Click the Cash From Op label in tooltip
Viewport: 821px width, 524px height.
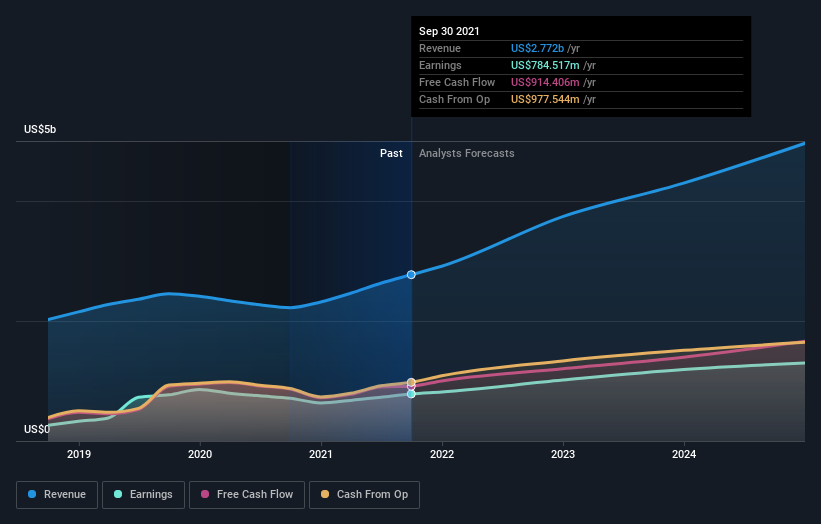454,99
